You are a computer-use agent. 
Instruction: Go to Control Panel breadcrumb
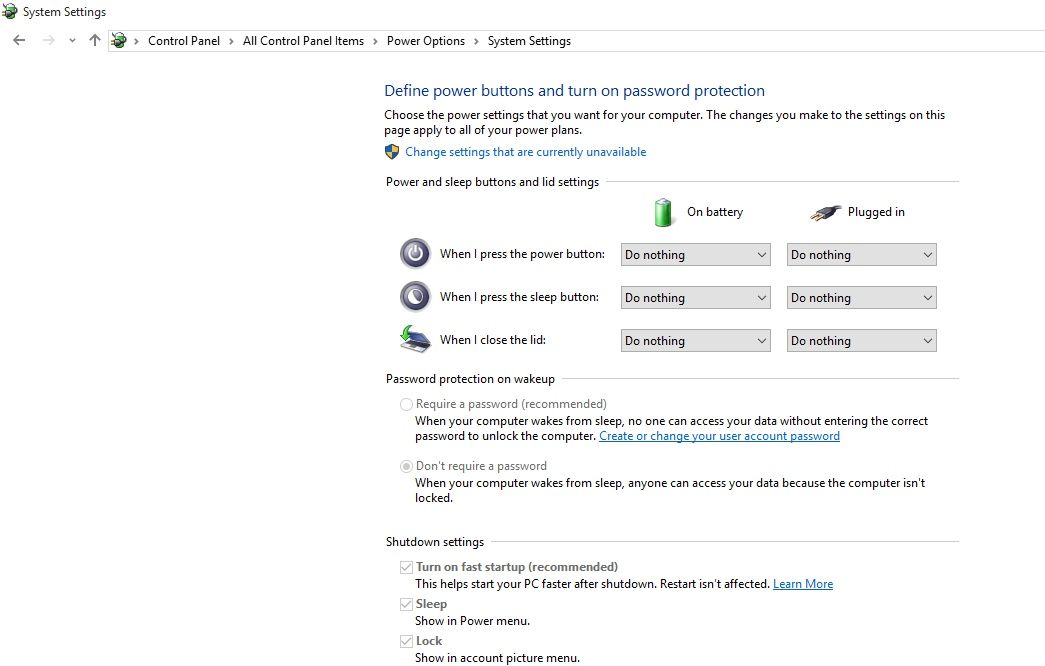[184, 41]
